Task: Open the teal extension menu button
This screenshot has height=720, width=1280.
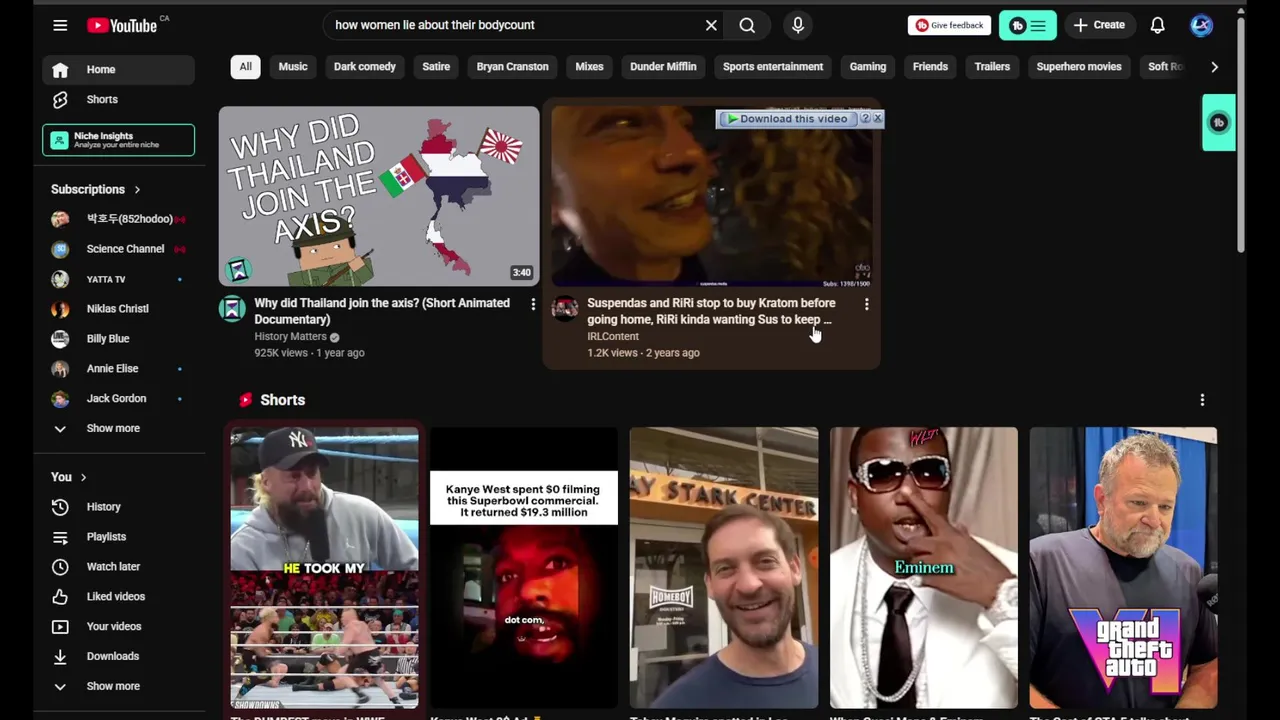Action: (x=1027, y=25)
